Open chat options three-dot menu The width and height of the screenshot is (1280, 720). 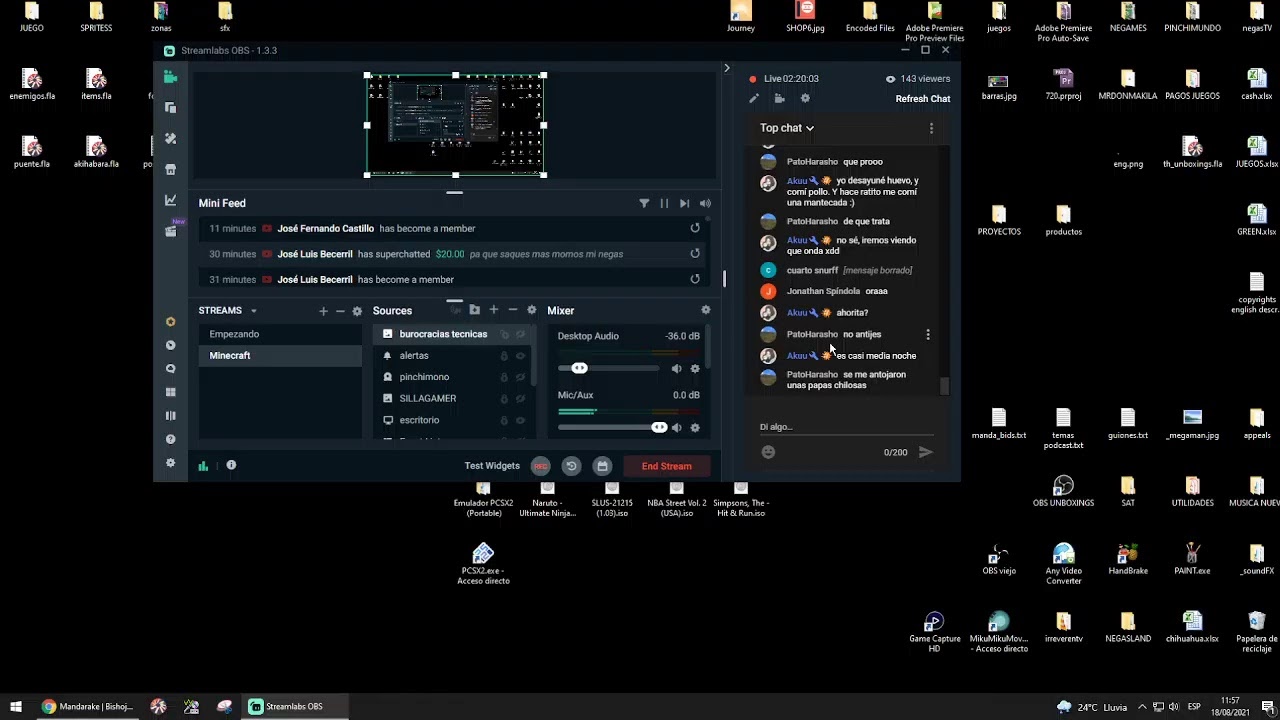click(x=931, y=128)
